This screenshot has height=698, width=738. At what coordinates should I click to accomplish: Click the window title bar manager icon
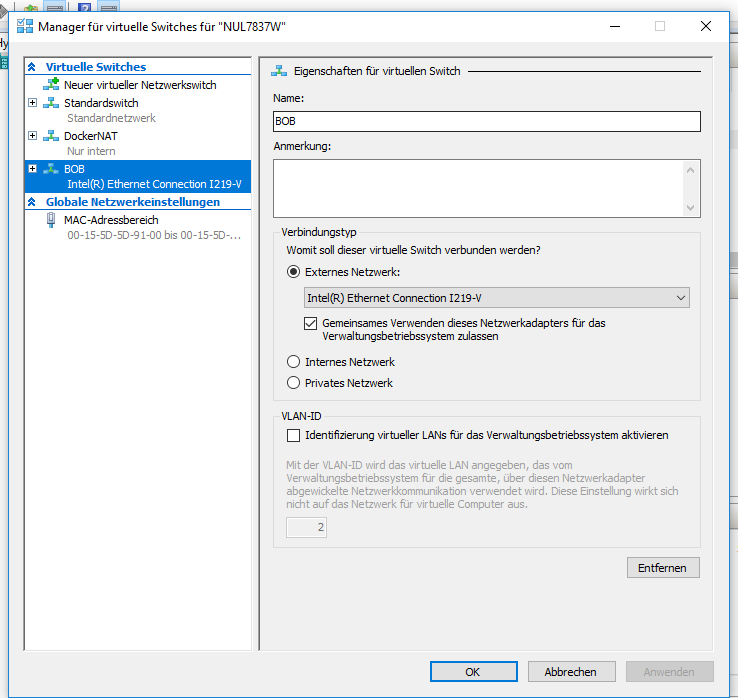(25, 26)
